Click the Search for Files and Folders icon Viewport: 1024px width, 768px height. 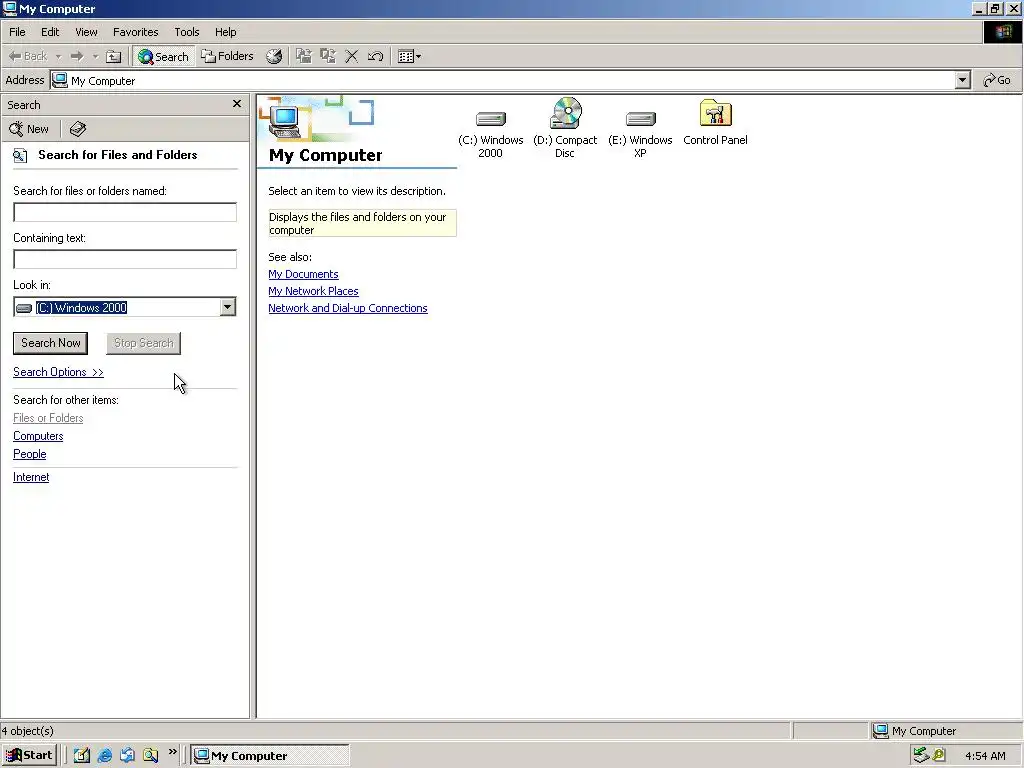(20, 155)
